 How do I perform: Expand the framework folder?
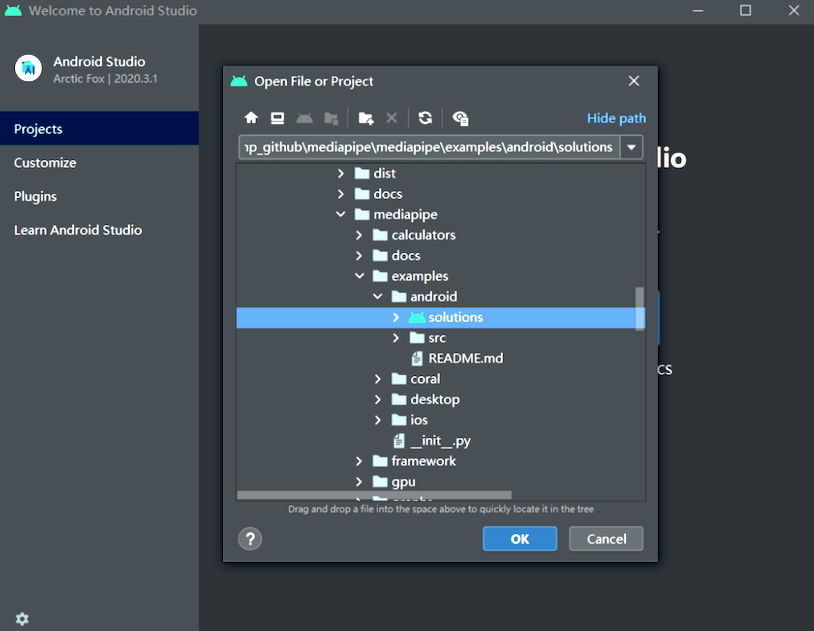[x=358, y=461]
